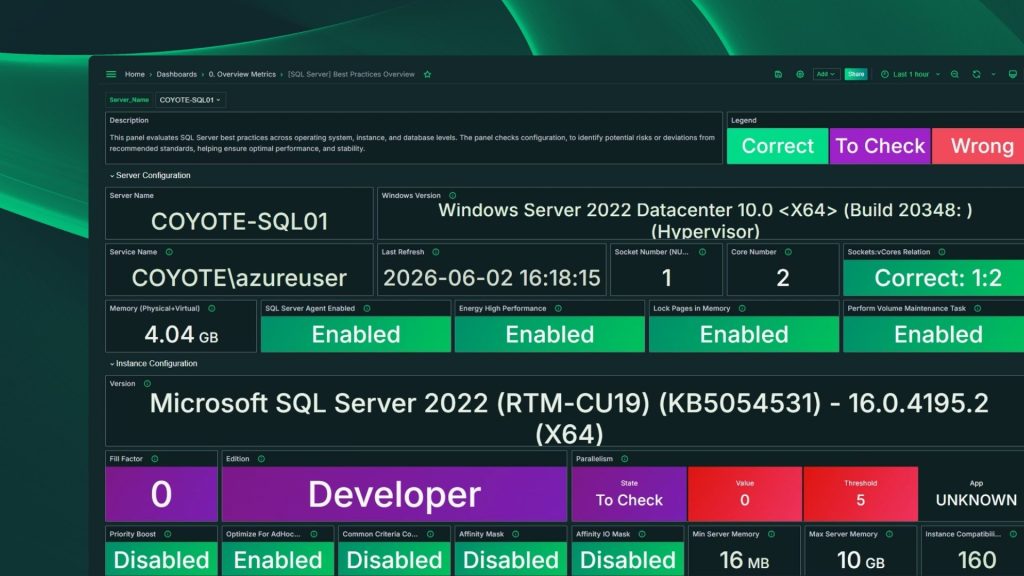Viewport: 1024px width, 576px height.
Task: Click the 4.04 GB memory value
Action: (x=181, y=335)
